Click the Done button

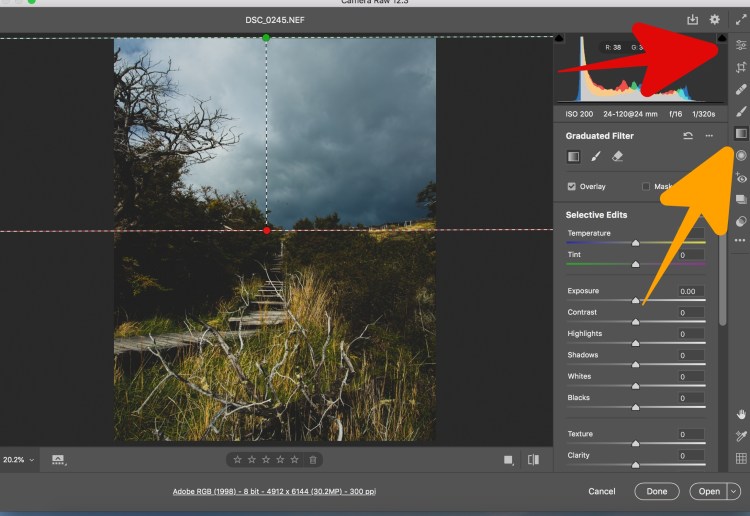(657, 491)
